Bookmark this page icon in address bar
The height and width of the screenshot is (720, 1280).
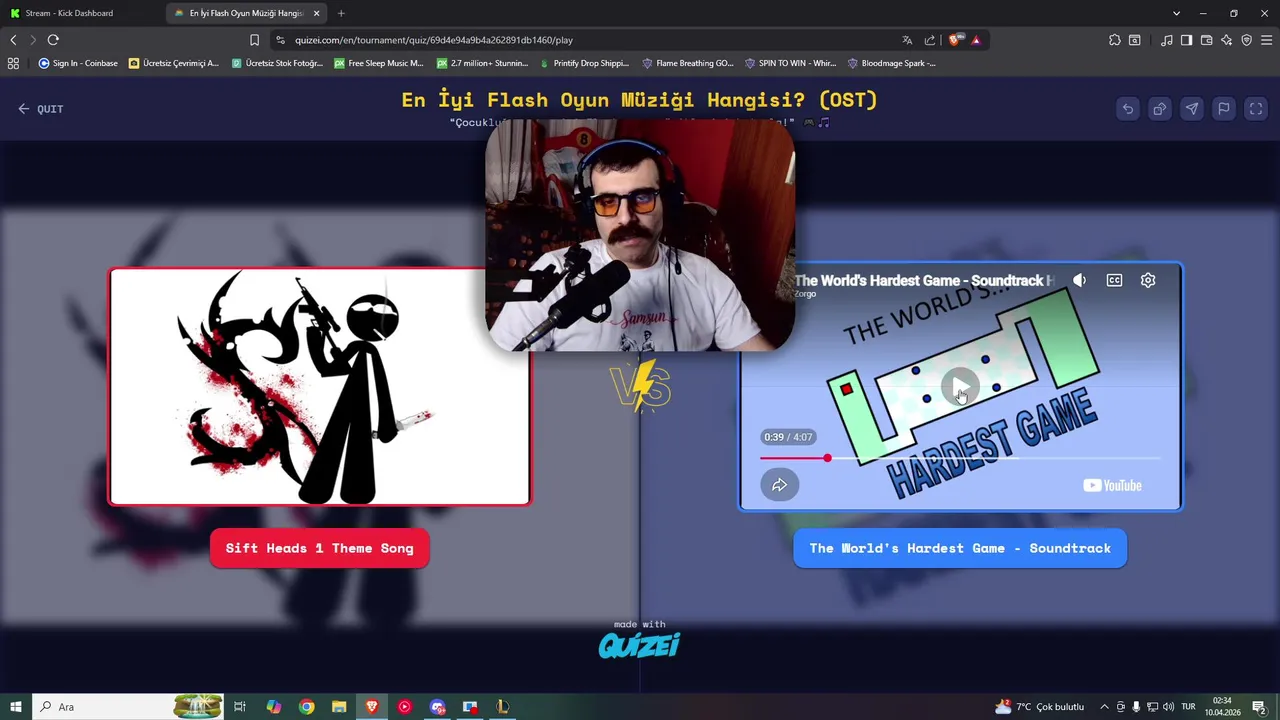pyautogui.click(x=254, y=40)
